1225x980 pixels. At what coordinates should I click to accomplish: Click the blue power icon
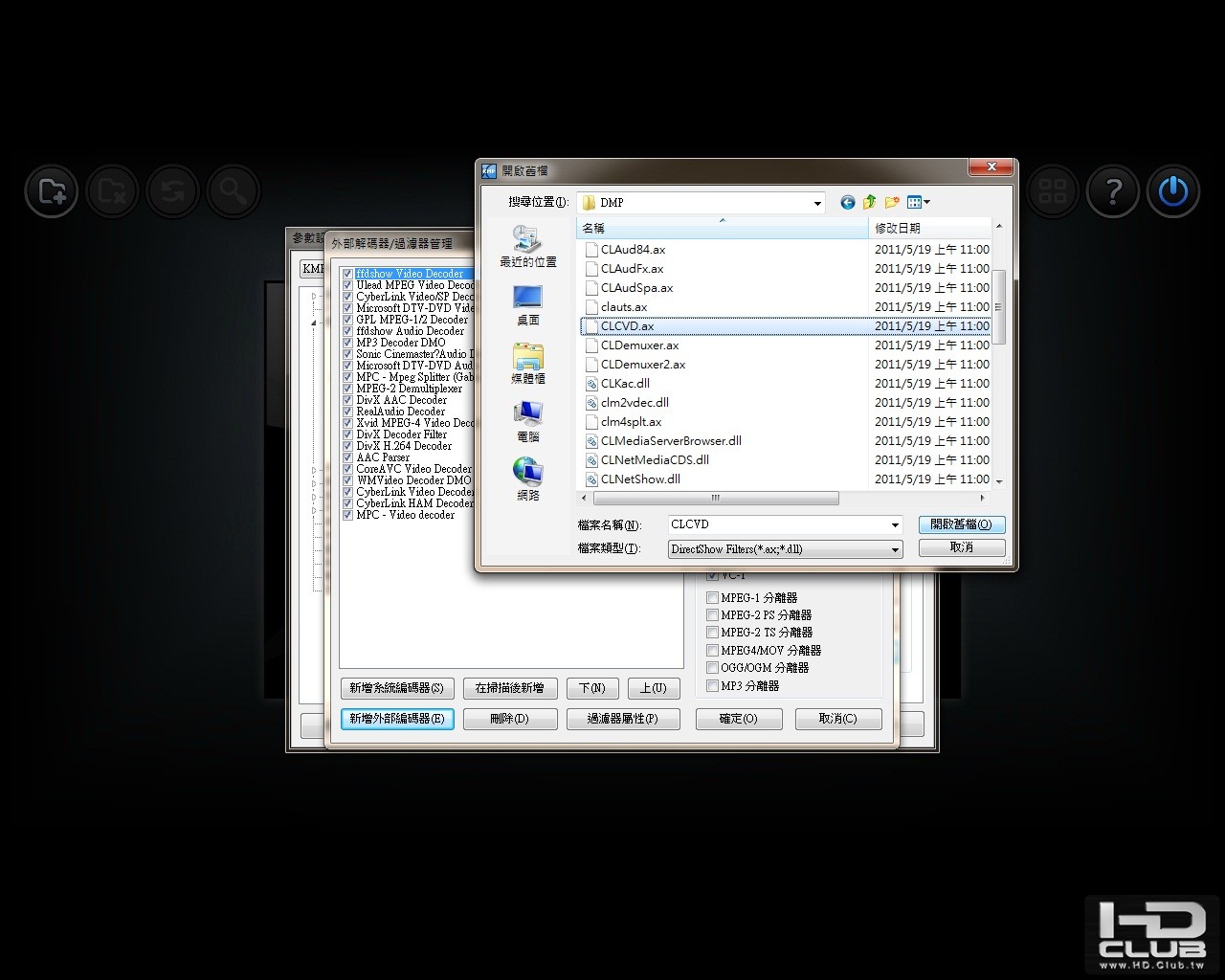1173,191
